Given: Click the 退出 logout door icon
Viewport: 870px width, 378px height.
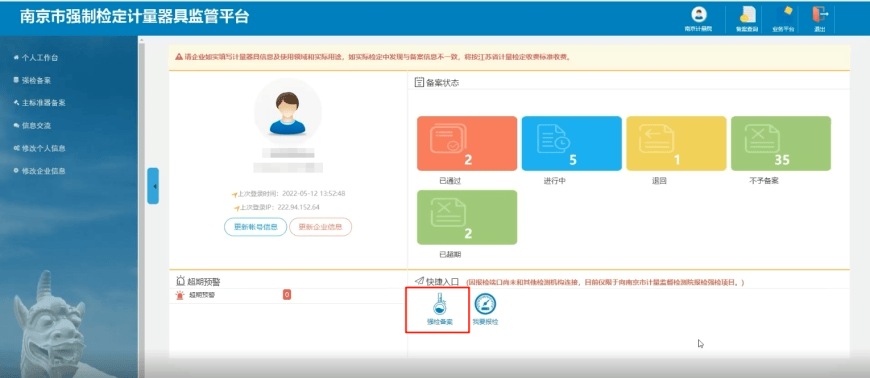Looking at the screenshot, I should click(820, 19).
